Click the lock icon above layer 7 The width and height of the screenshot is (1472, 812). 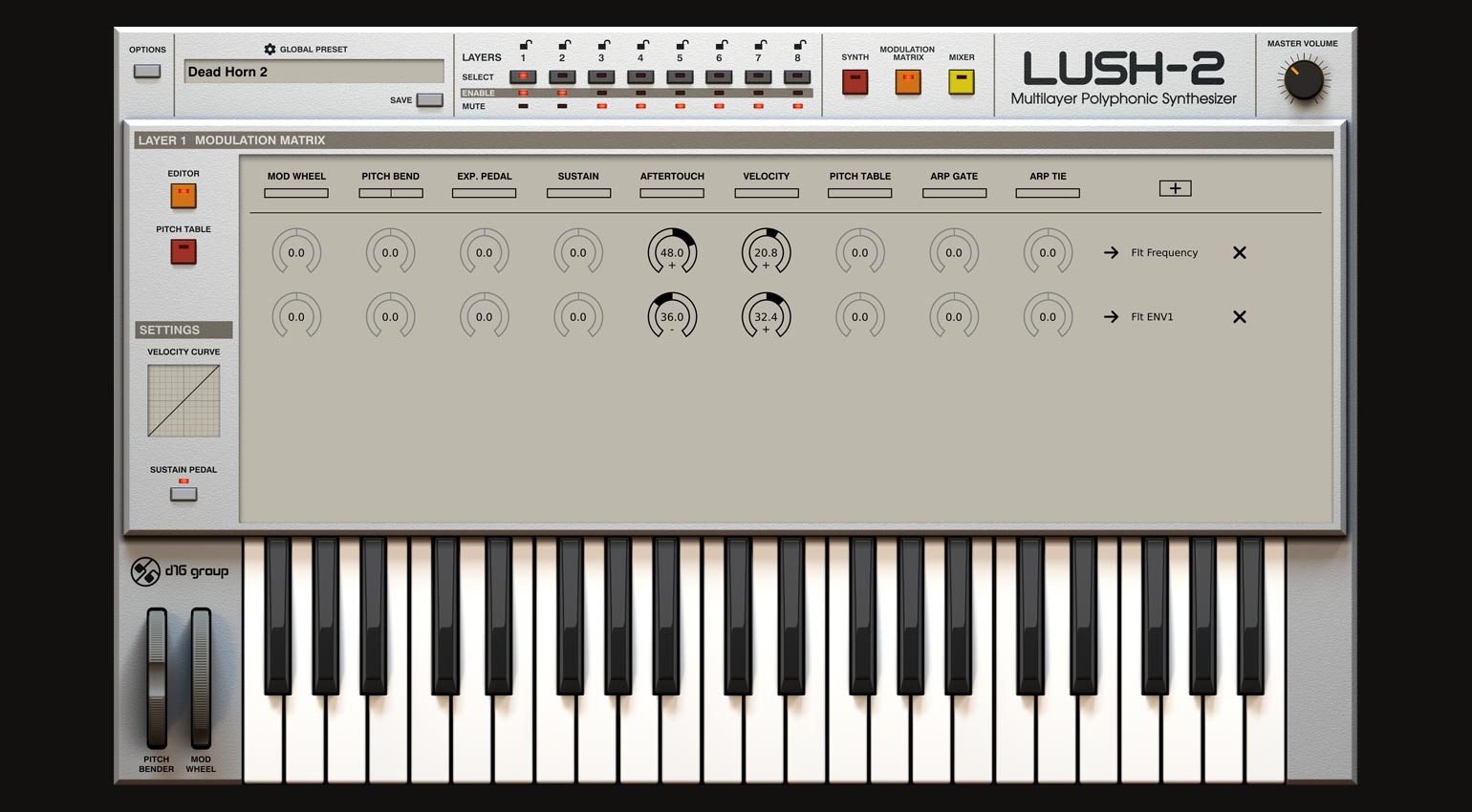point(761,44)
